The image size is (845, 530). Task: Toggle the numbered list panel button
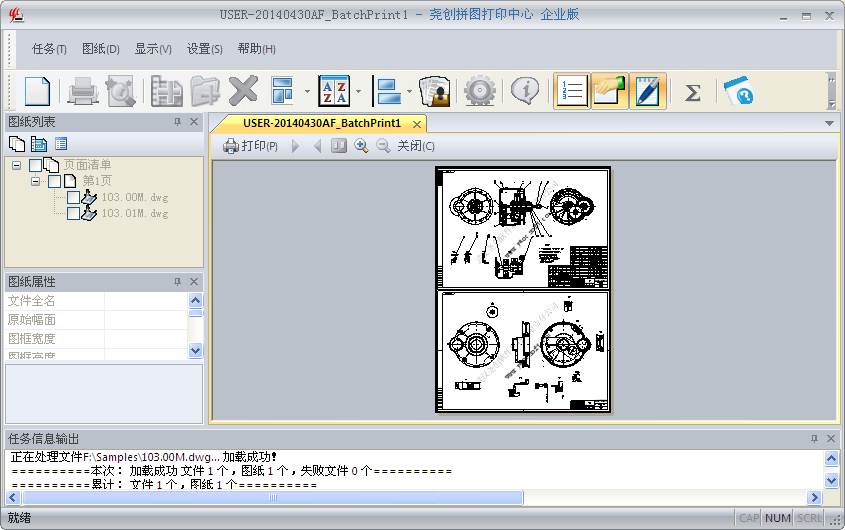(571, 91)
